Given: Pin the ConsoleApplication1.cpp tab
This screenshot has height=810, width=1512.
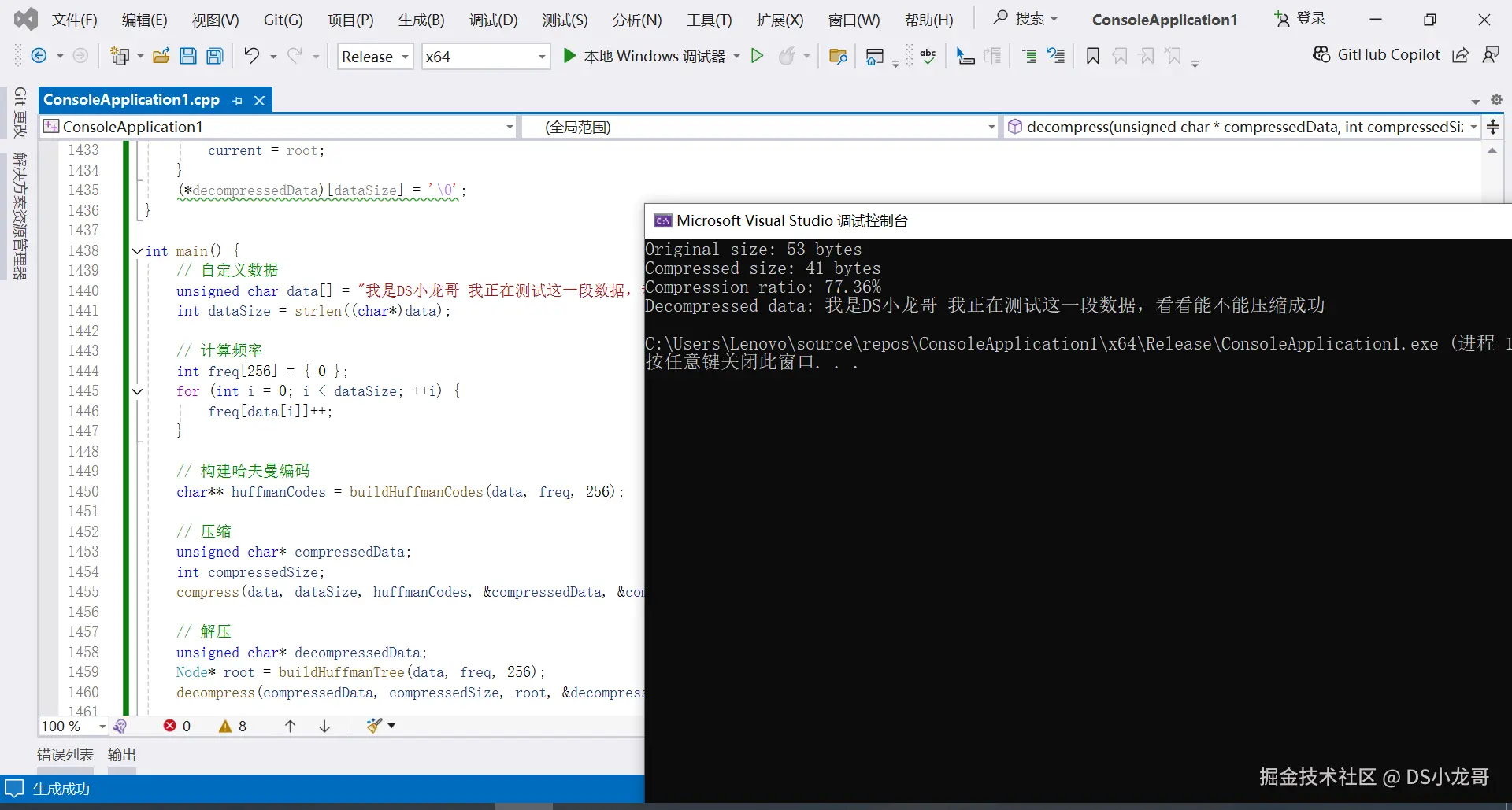Looking at the screenshot, I should 237,100.
